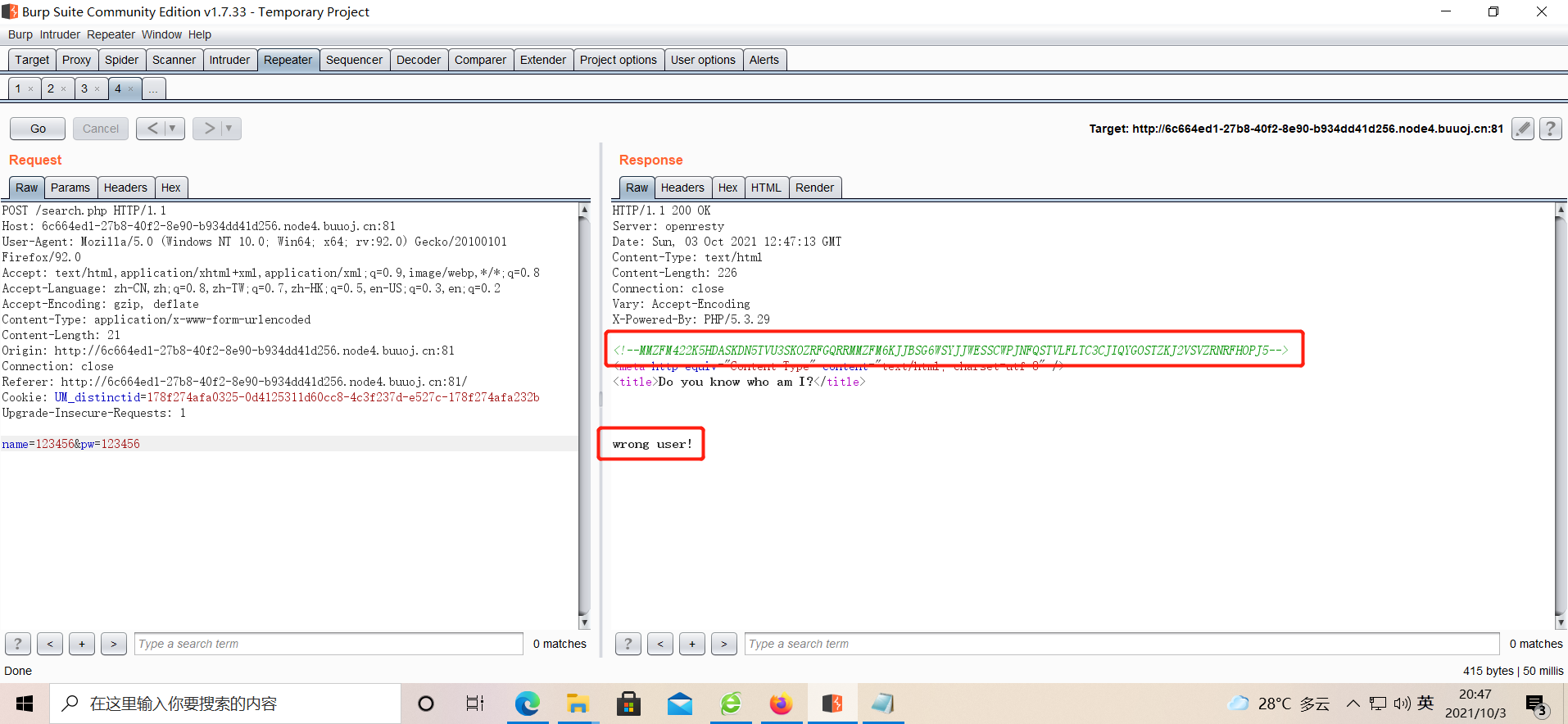Screen dimensions: 1568x724
Task: Select the response Render tab
Action: pos(814,188)
